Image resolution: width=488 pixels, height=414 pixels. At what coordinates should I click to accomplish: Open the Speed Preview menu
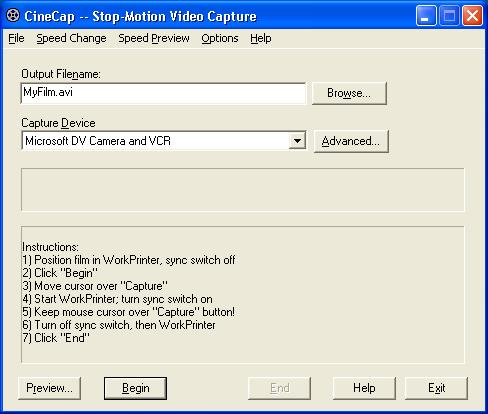coord(154,38)
